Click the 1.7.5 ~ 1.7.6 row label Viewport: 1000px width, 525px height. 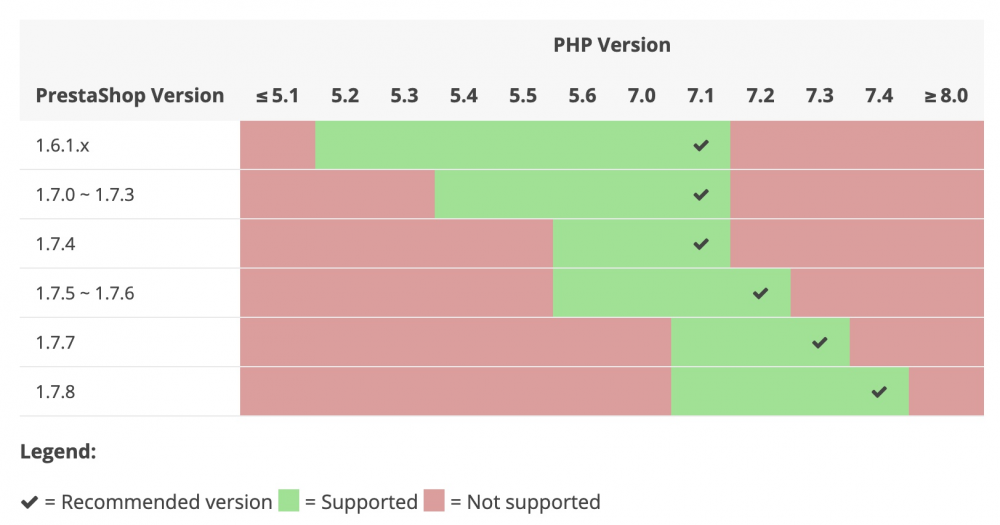[85, 293]
